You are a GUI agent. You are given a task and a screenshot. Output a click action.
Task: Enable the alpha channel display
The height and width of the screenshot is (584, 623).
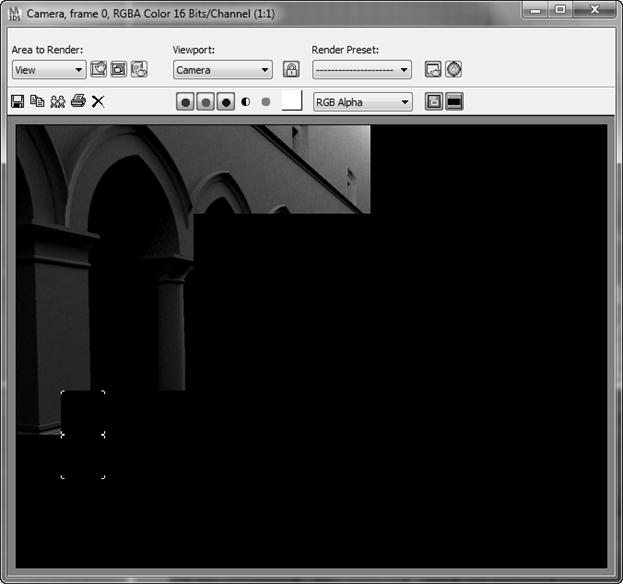click(246, 102)
